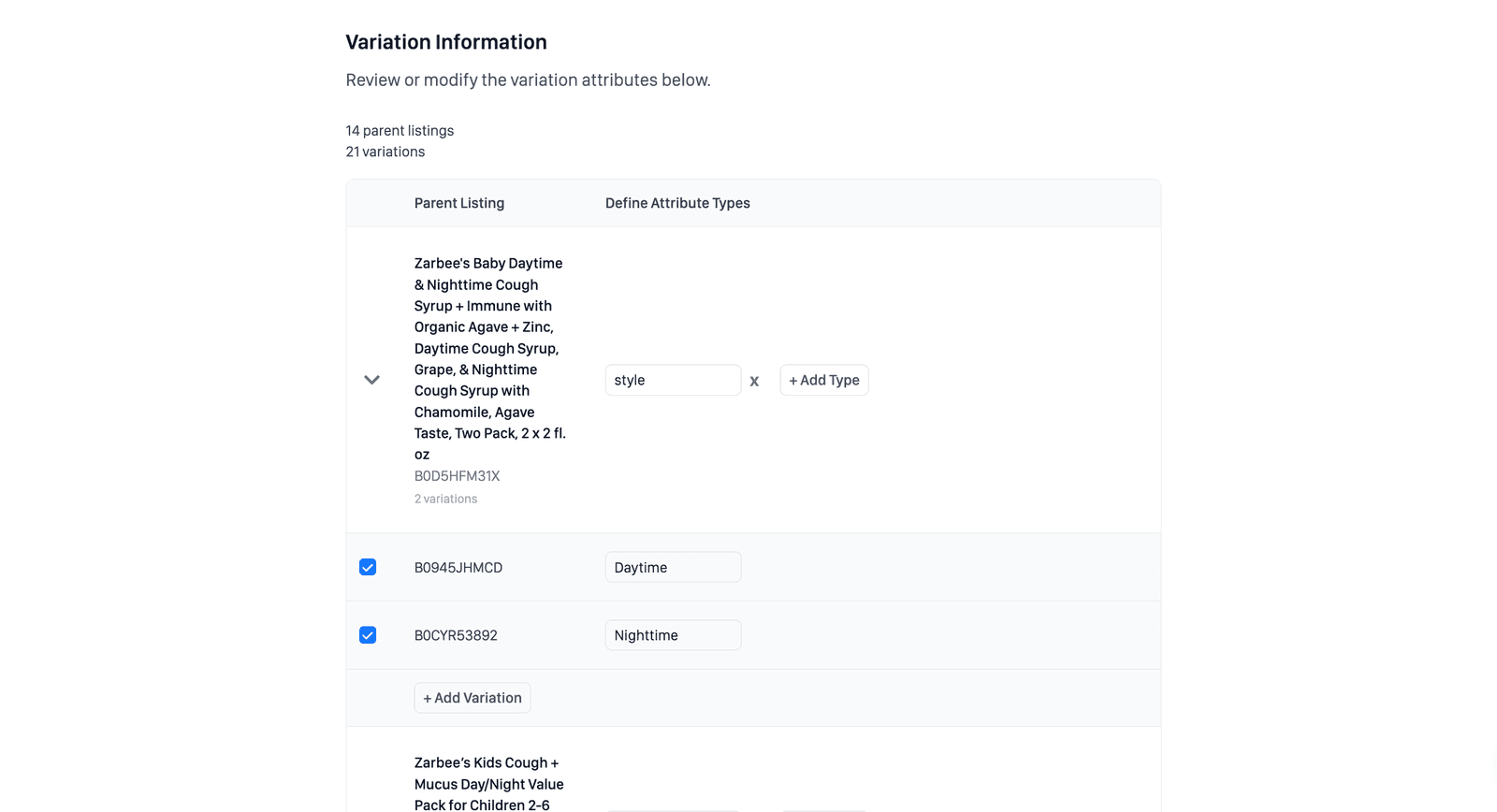Click the + Add Type button
The height and width of the screenshot is (812, 1497).
click(x=823, y=380)
